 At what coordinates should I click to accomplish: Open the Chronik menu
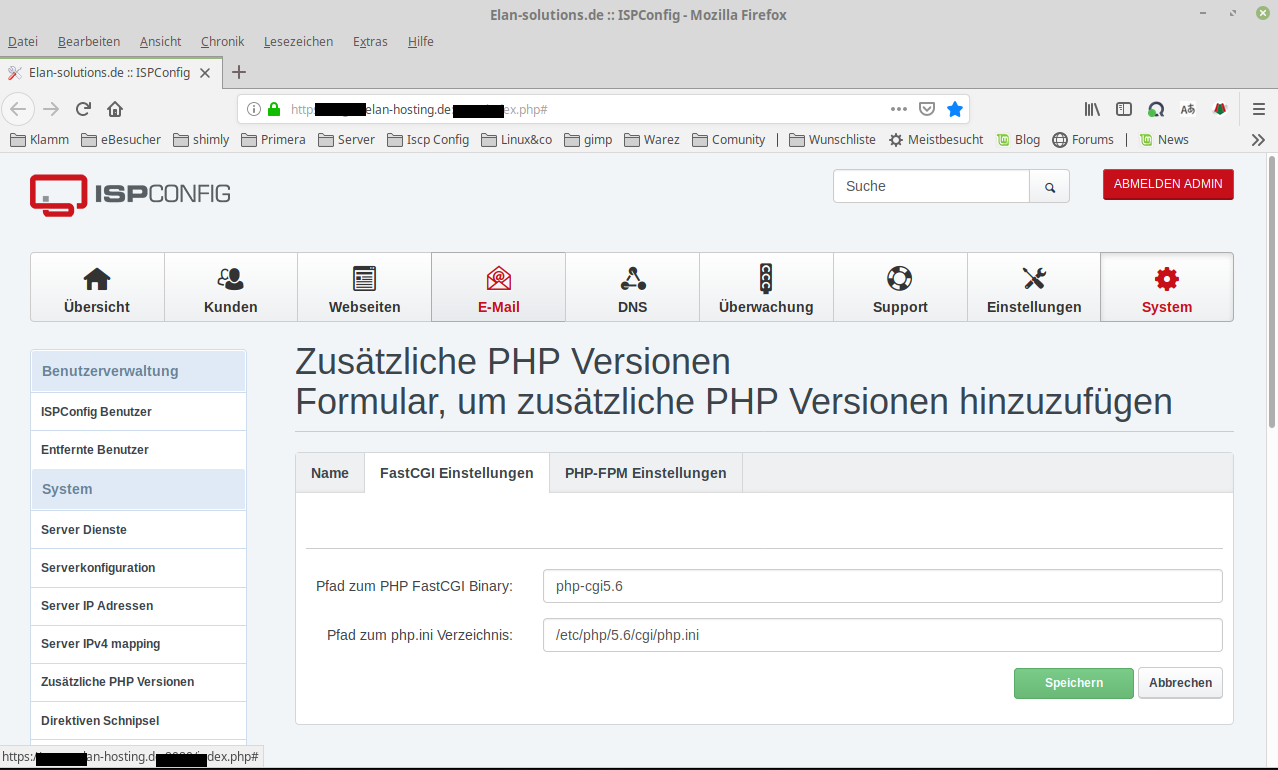(x=223, y=42)
